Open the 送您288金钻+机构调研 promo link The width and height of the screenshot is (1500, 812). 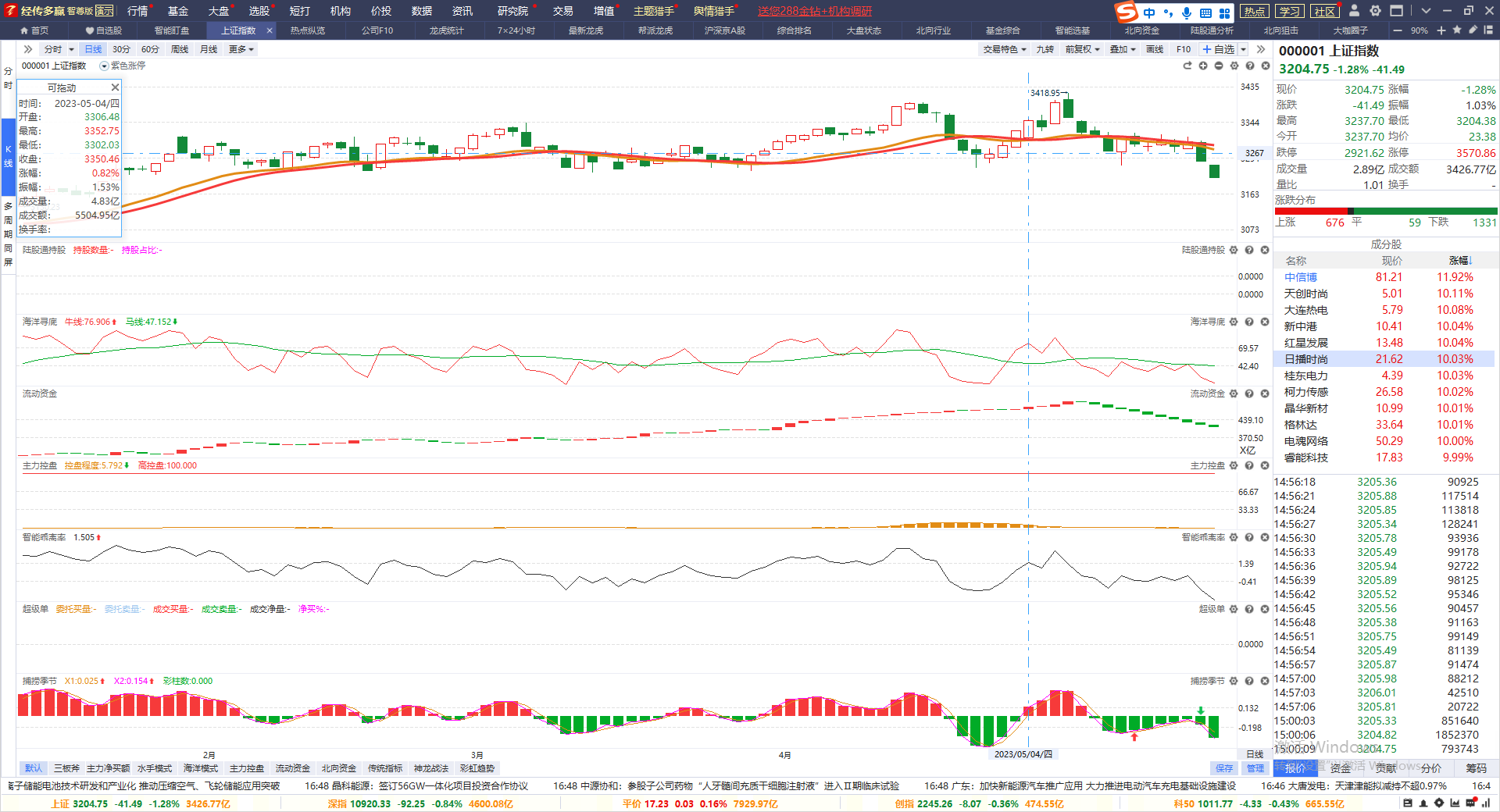click(x=814, y=11)
